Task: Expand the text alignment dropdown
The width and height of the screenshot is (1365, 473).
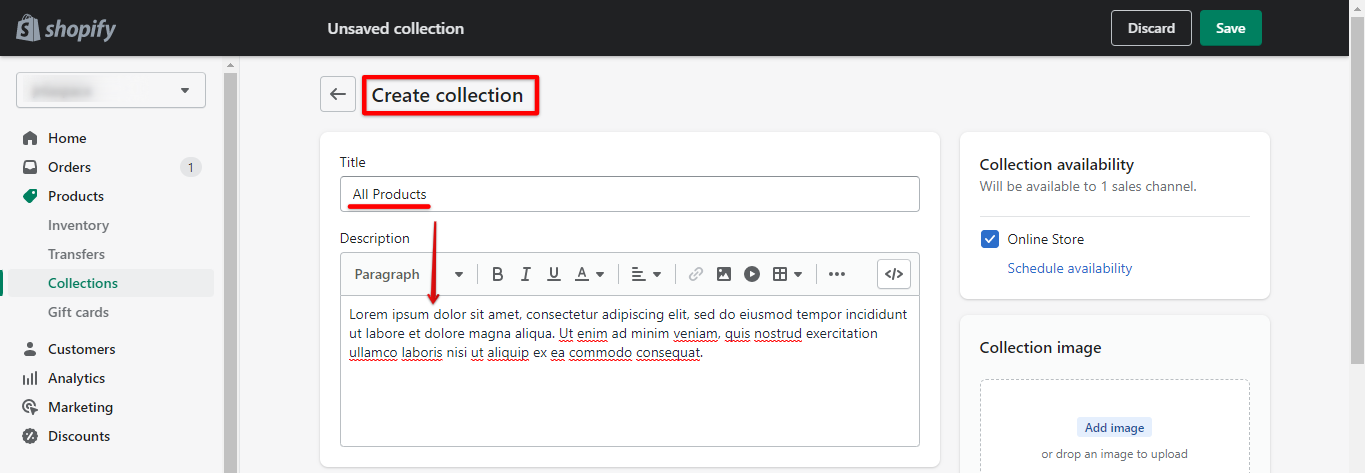Action: pyautogui.click(x=647, y=274)
